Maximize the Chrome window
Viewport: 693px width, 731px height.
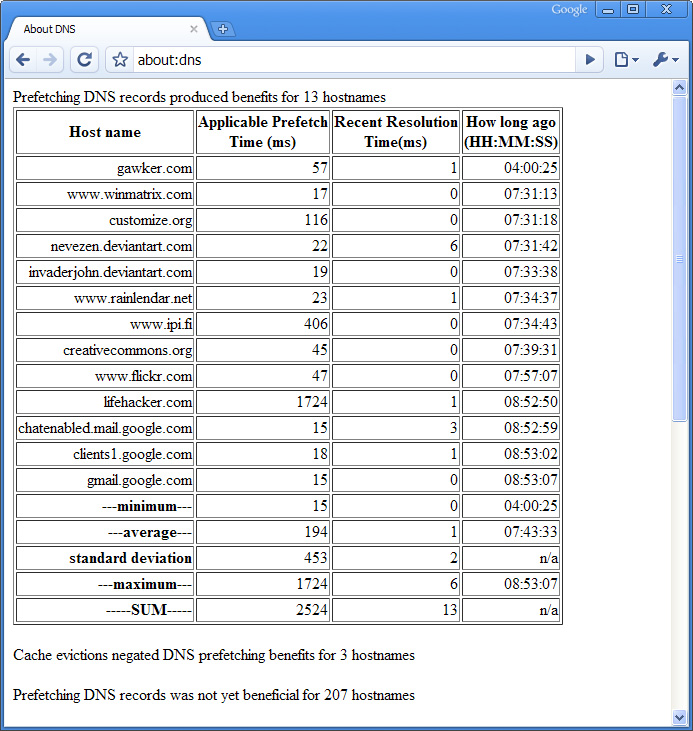(632, 10)
